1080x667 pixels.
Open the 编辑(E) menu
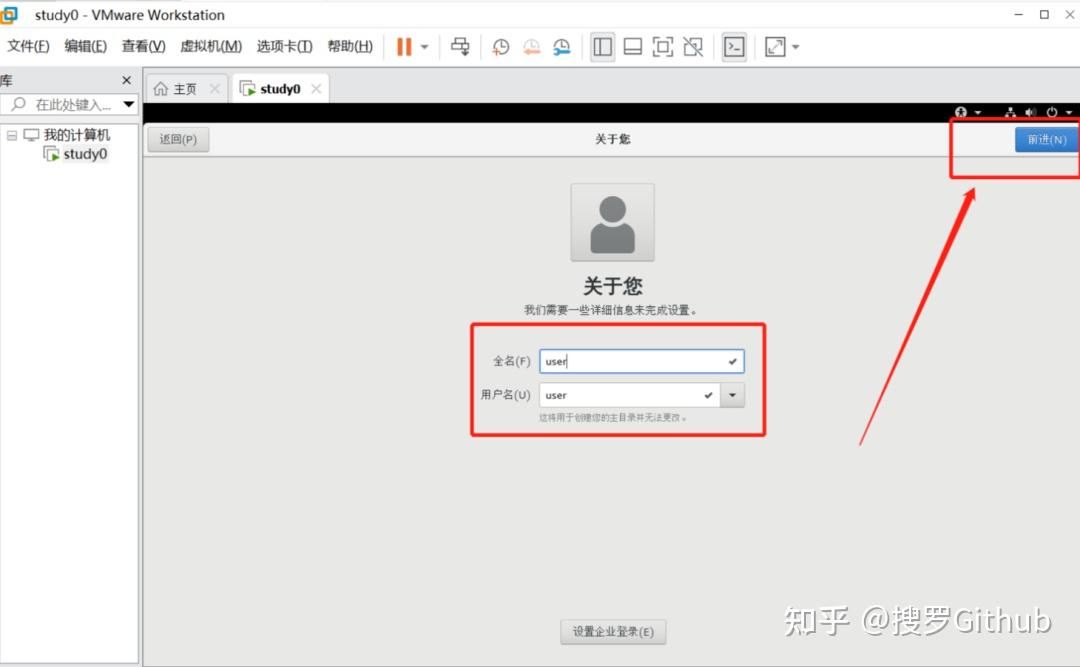(x=85, y=46)
